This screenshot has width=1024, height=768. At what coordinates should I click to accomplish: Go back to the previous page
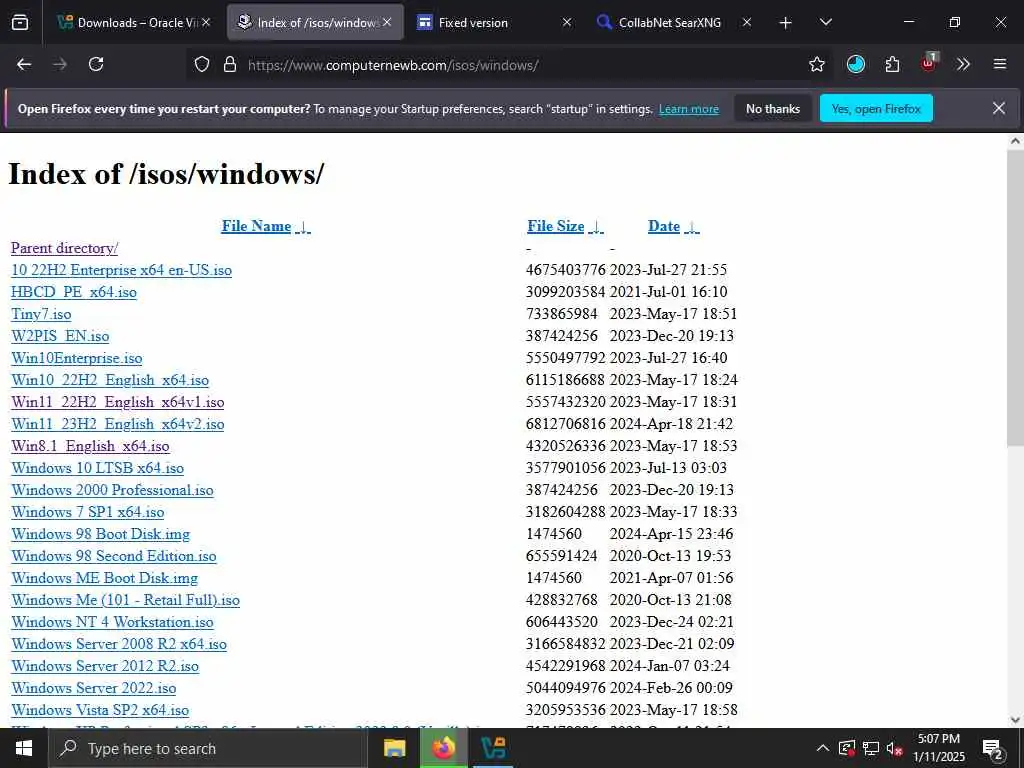(24, 64)
